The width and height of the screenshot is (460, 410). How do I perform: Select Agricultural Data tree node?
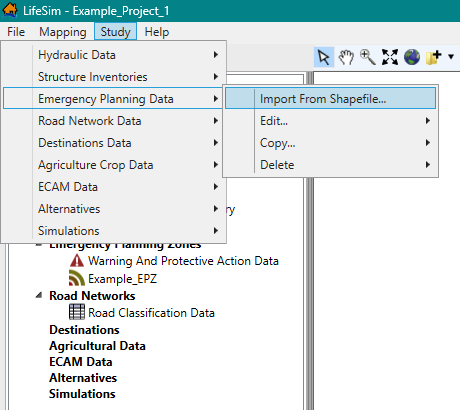tap(97, 346)
